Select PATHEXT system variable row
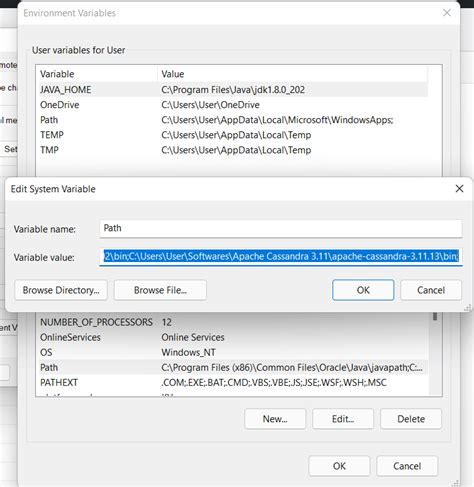474x487 pixels. [233, 382]
